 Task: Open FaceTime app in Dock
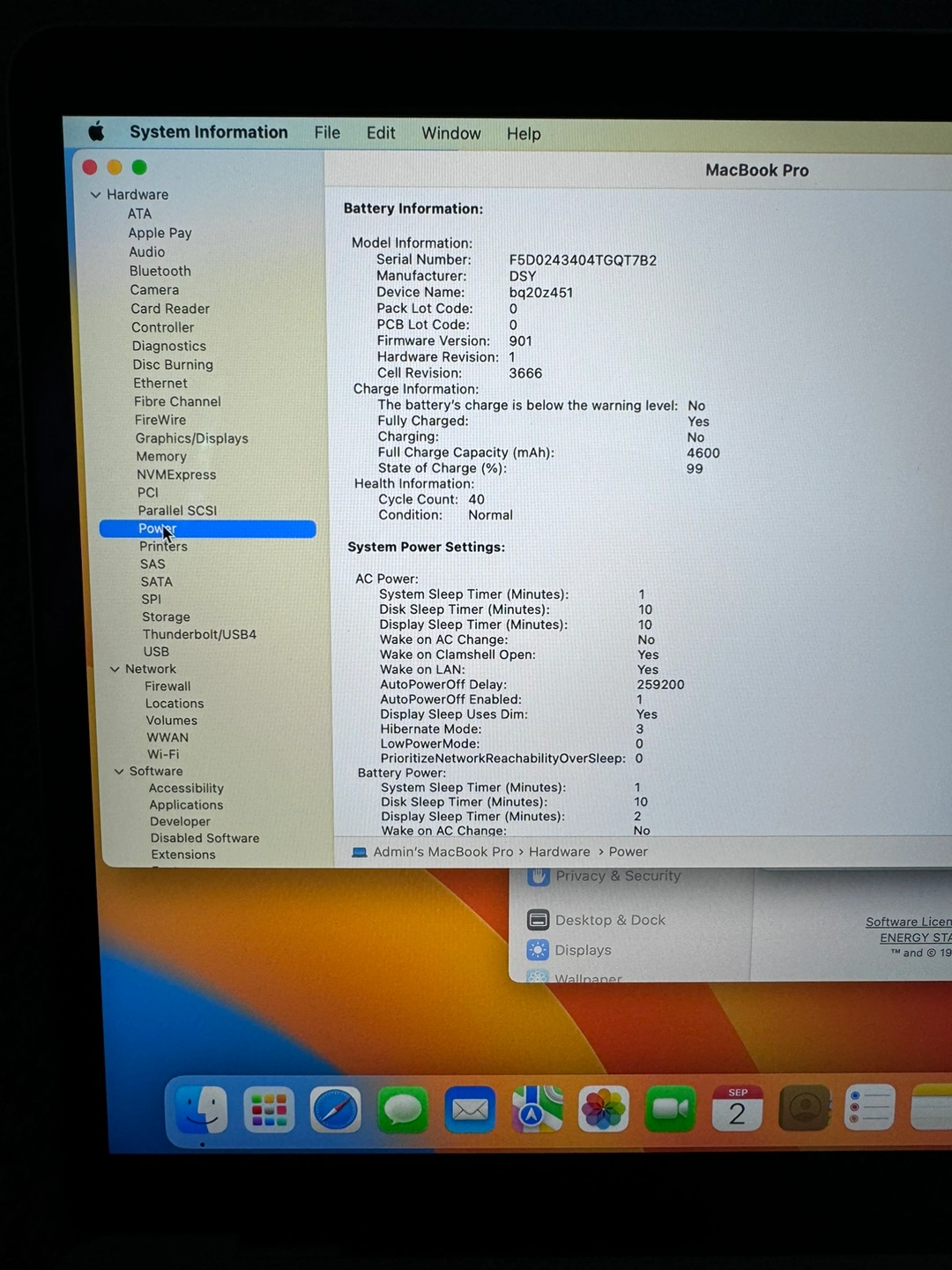670,1109
